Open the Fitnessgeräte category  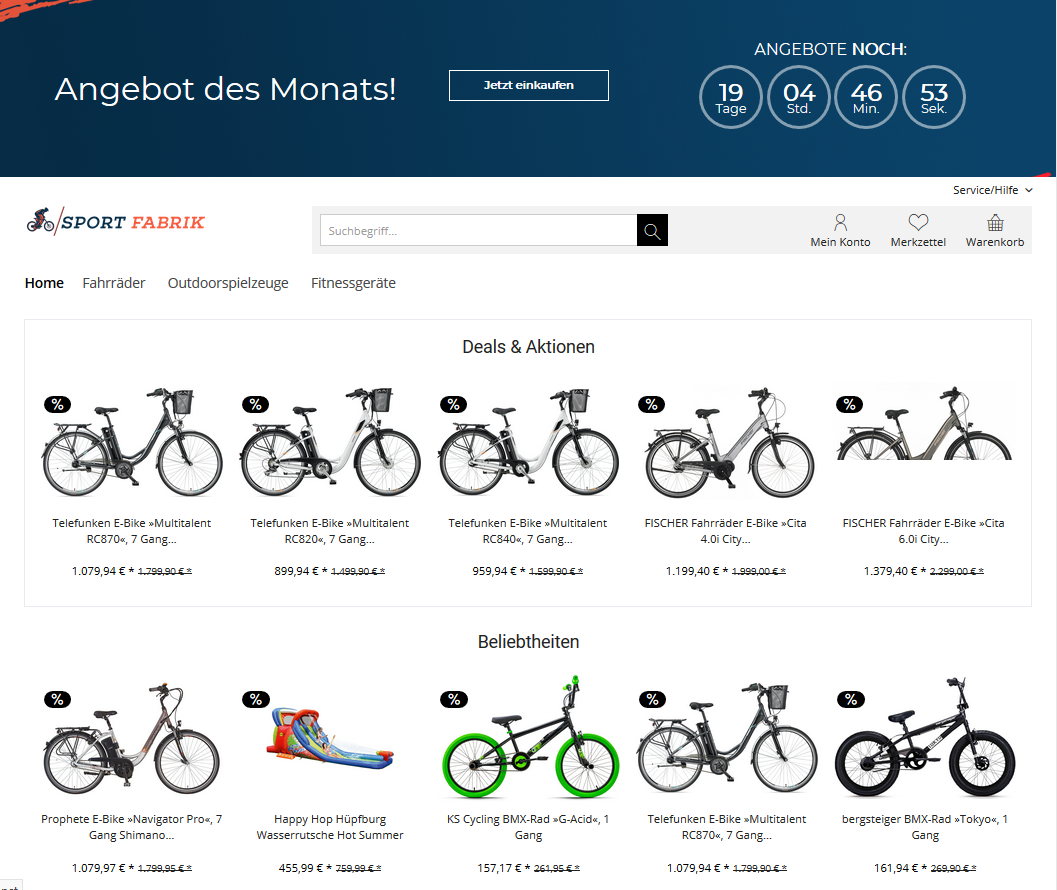353,283
